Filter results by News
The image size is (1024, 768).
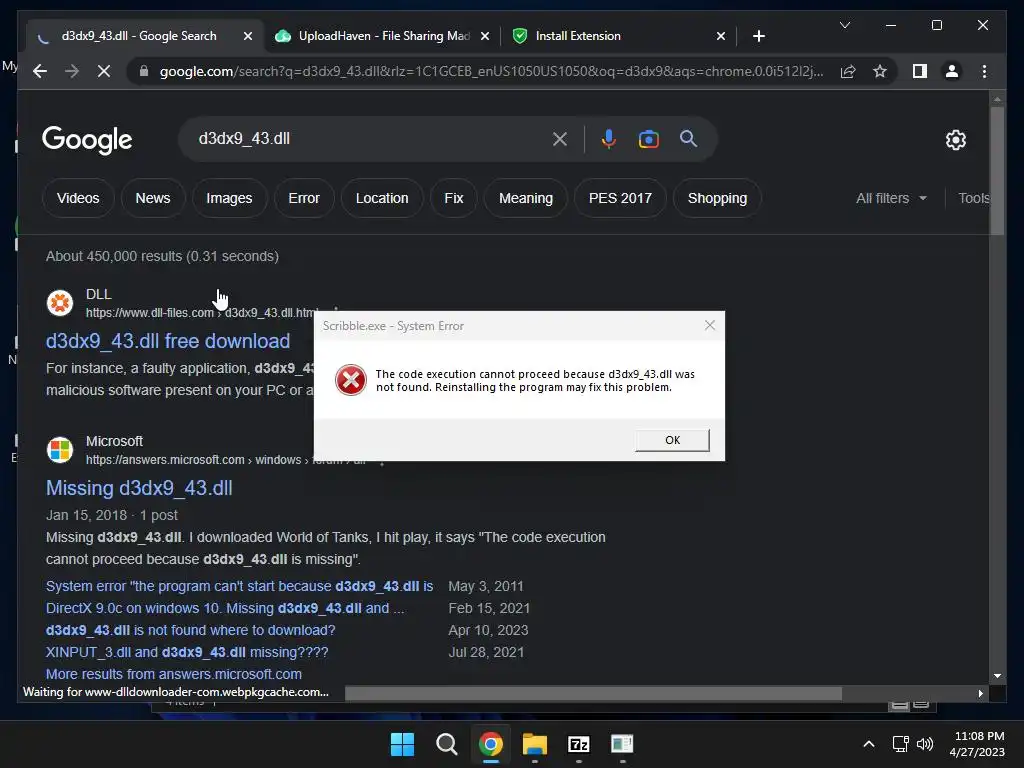click(153, 198)
